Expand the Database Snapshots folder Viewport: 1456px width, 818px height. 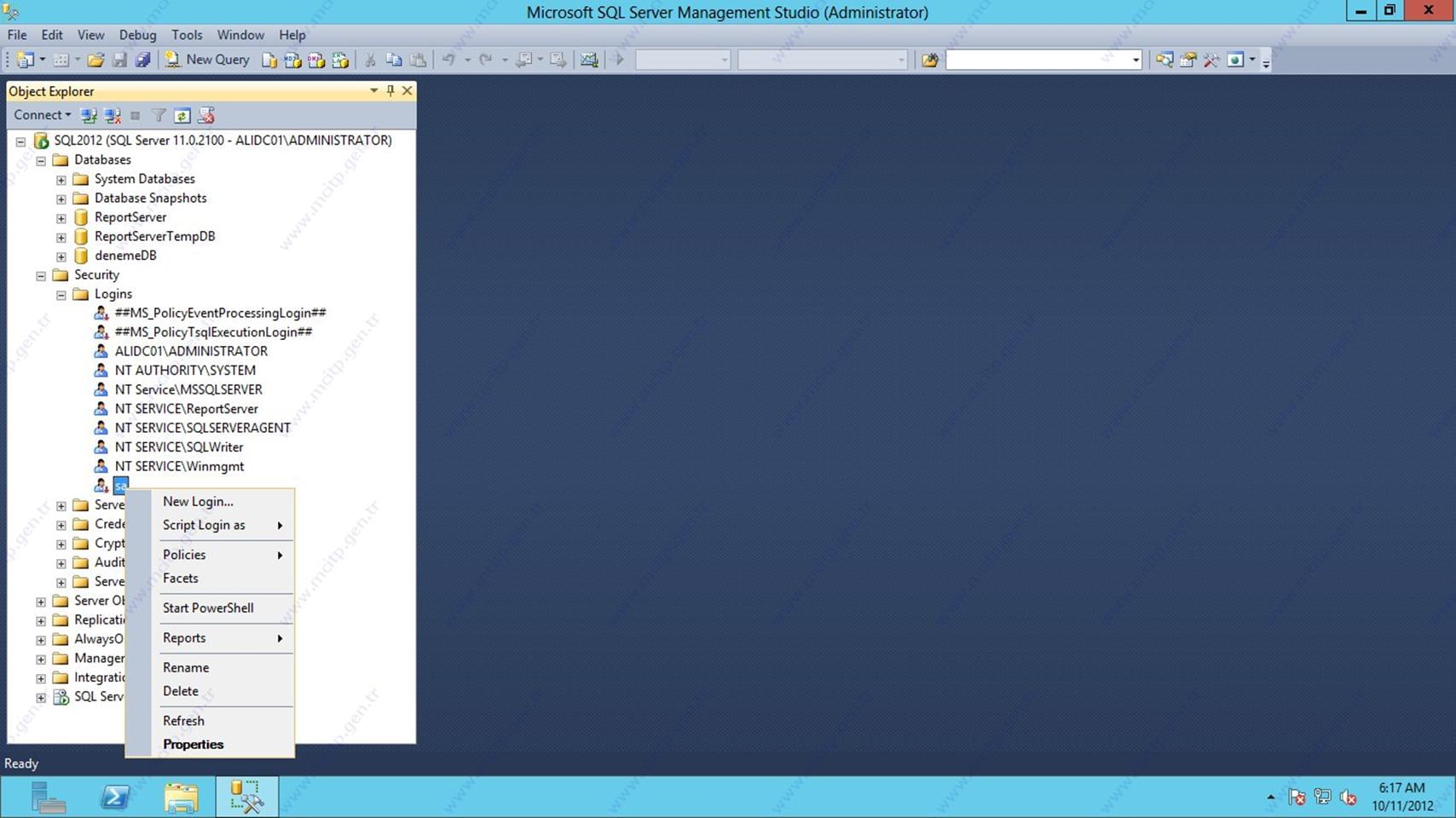coord(61,199)
